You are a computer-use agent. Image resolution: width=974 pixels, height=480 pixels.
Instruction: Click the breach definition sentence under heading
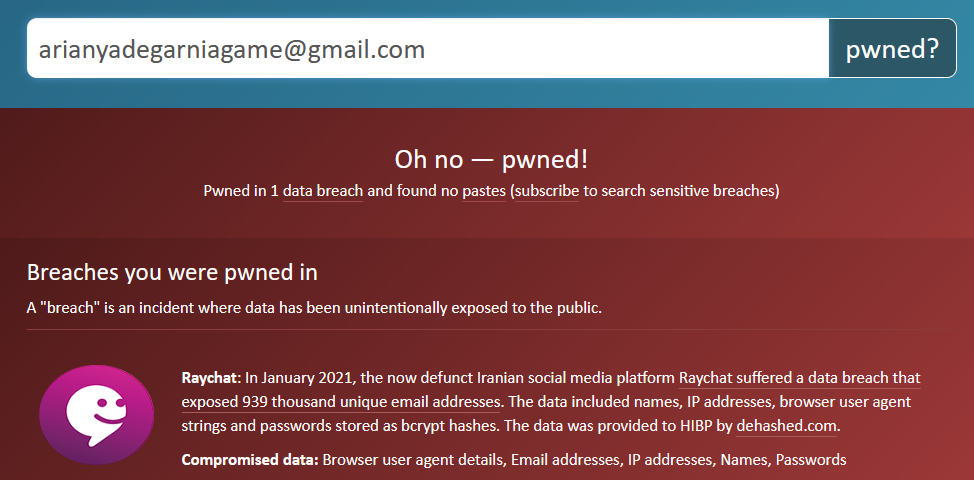click(x=314, y=307)
